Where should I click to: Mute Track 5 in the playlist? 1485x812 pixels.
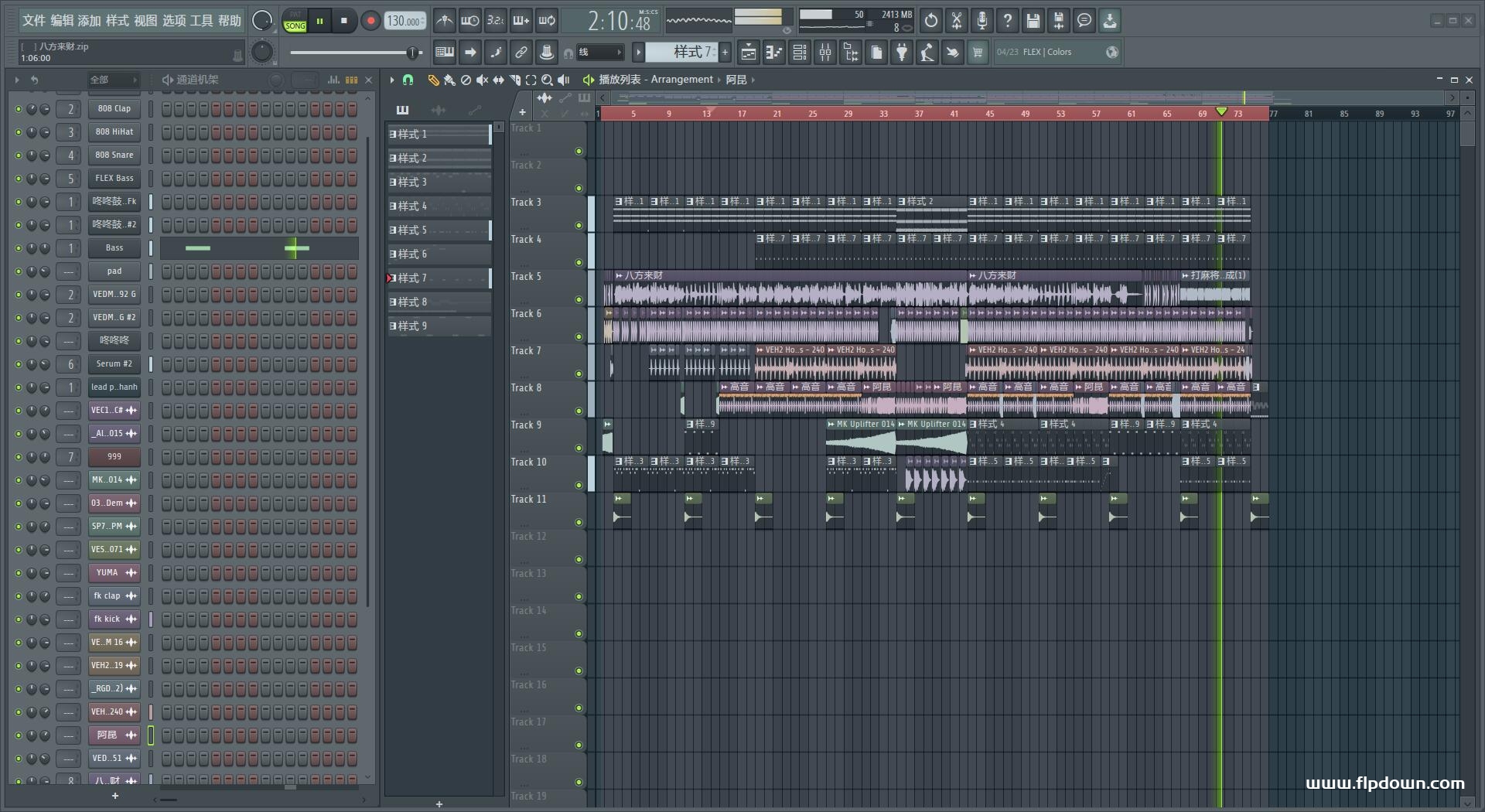click(x=579, y=300)
